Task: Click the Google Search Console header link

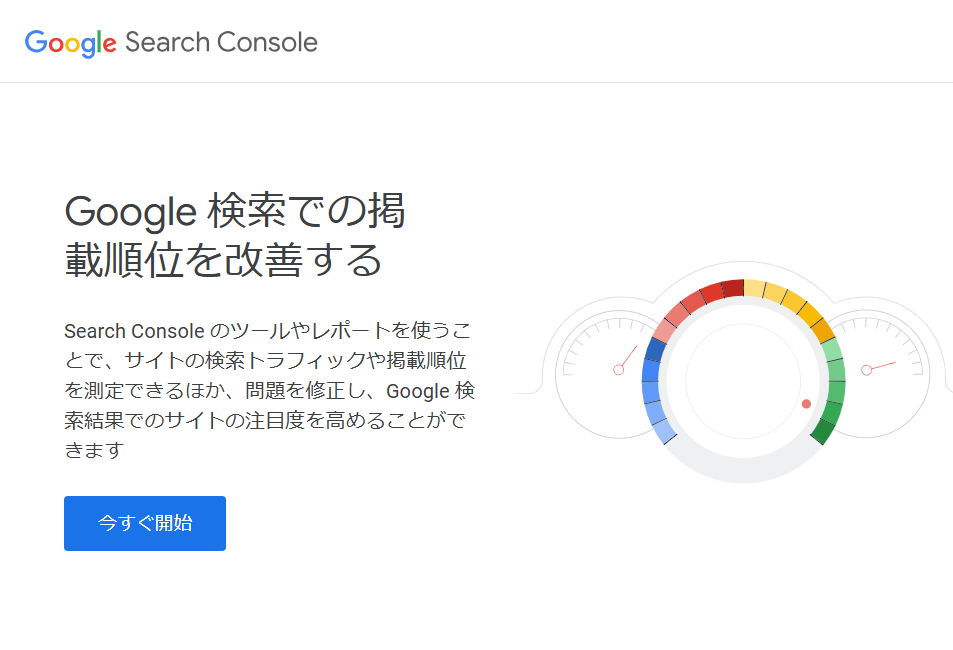Action: click(170, 42)
